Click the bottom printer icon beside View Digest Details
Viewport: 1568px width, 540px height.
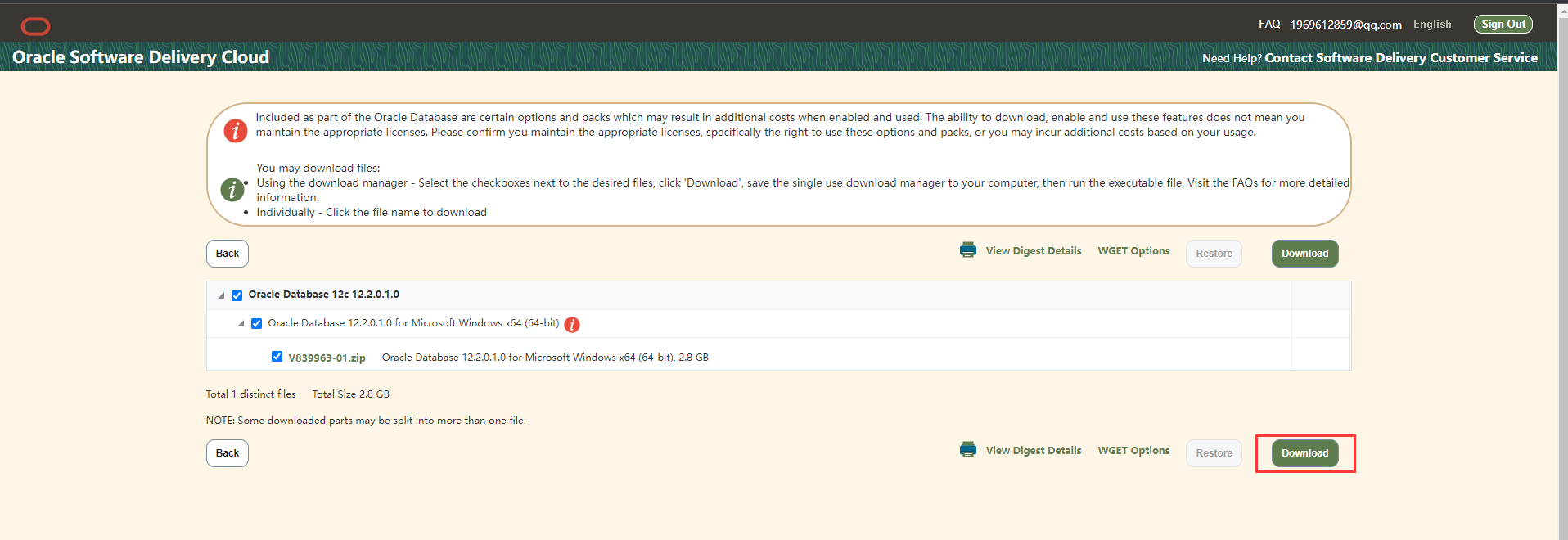pyautogui.click(x=968, y=450)
